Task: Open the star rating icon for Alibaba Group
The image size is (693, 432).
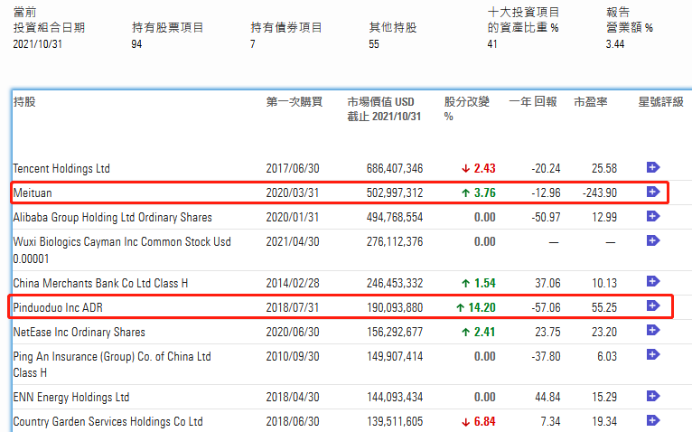Action: coord(653,216)
